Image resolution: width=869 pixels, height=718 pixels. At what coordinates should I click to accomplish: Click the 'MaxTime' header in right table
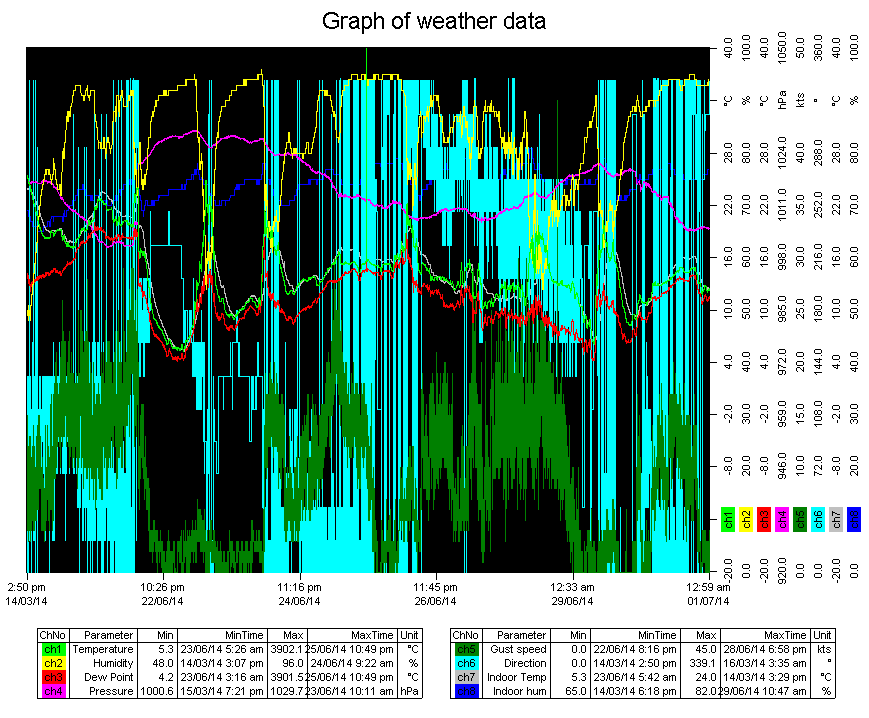764,635
